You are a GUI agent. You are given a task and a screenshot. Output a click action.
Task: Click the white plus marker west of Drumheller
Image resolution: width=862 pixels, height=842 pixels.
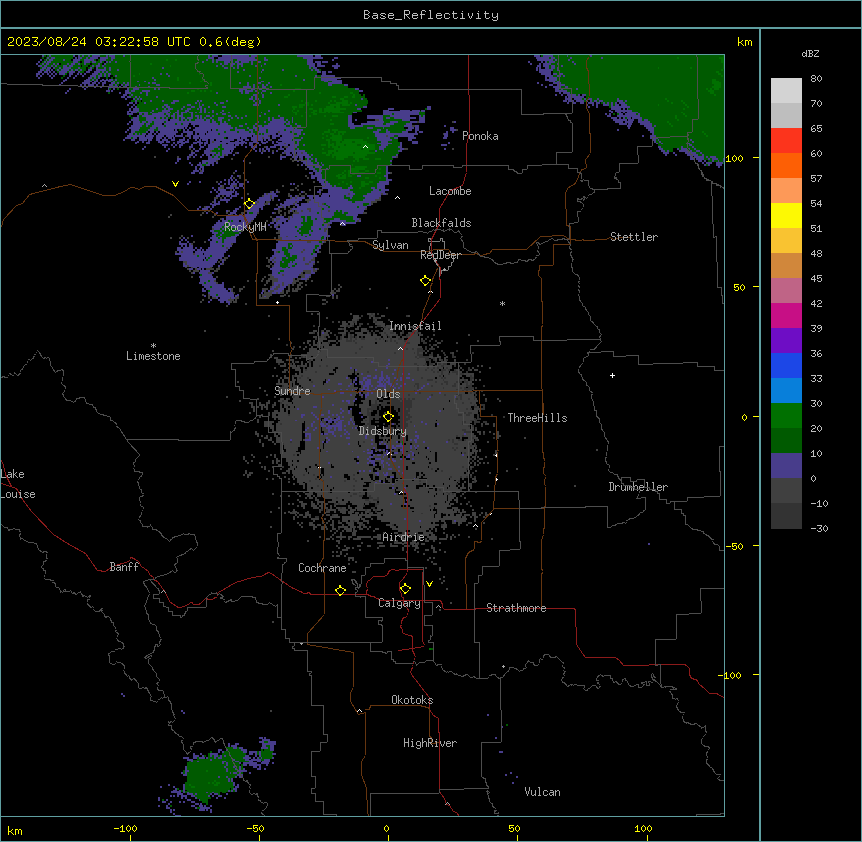[x=612, y=375]
